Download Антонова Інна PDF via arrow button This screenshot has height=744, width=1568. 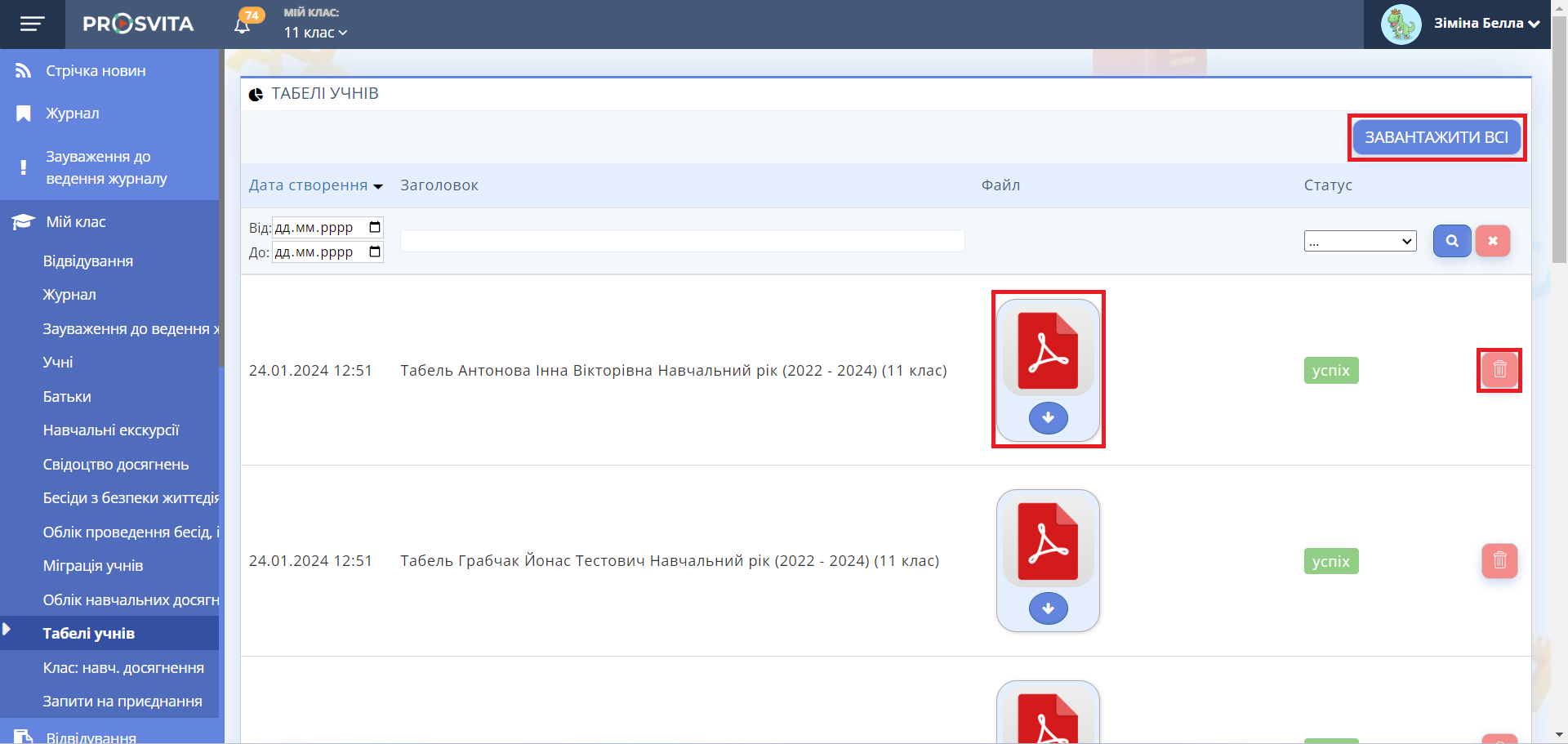tap(1048, 418)
